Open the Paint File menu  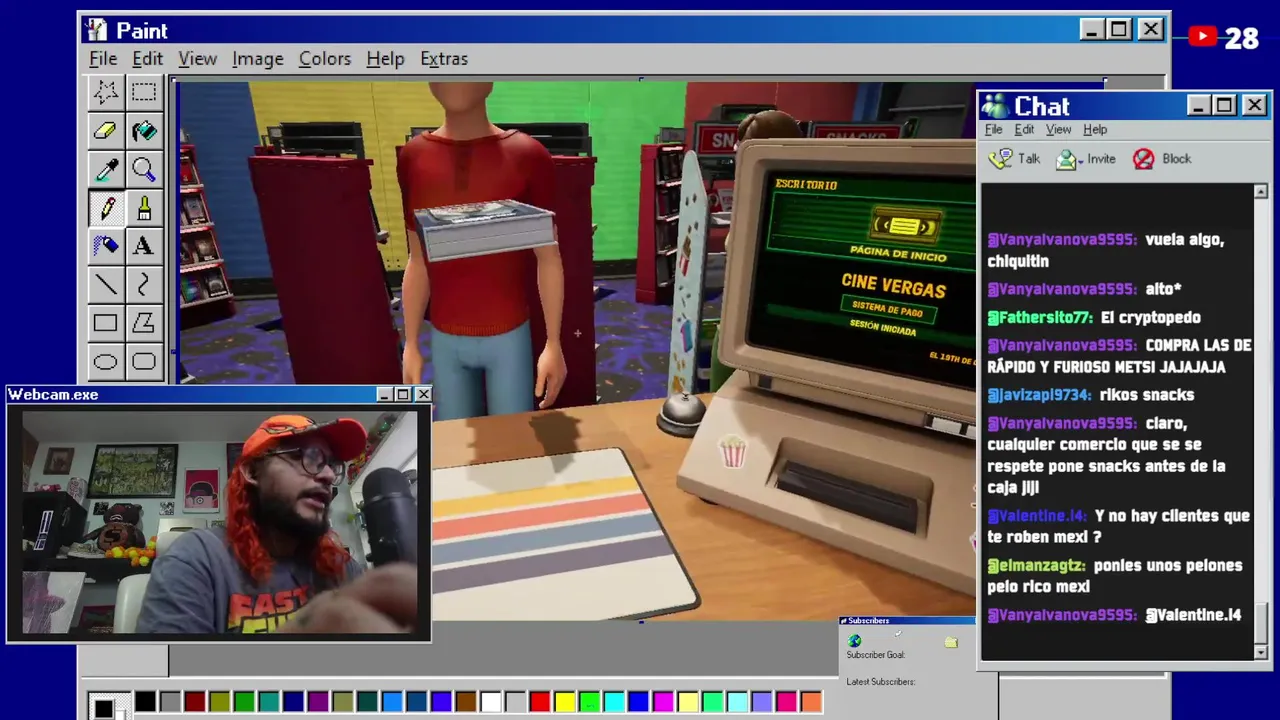pyautogui.click(x=103, y=59)
